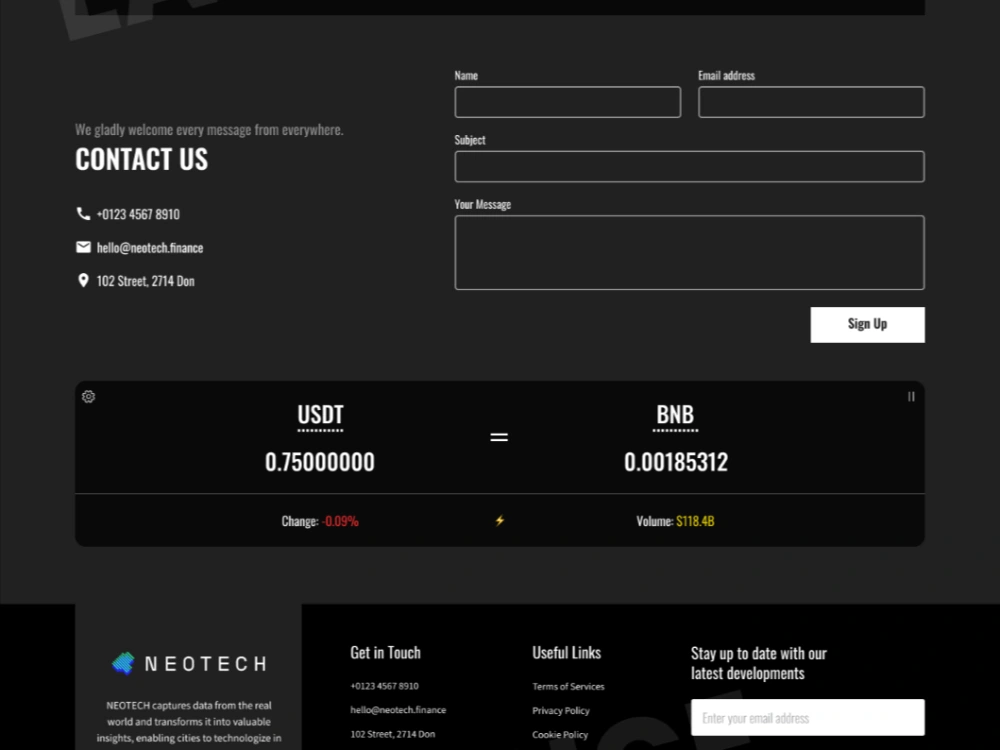Click the BNB amount 0.00185312

tap(675, 462)
